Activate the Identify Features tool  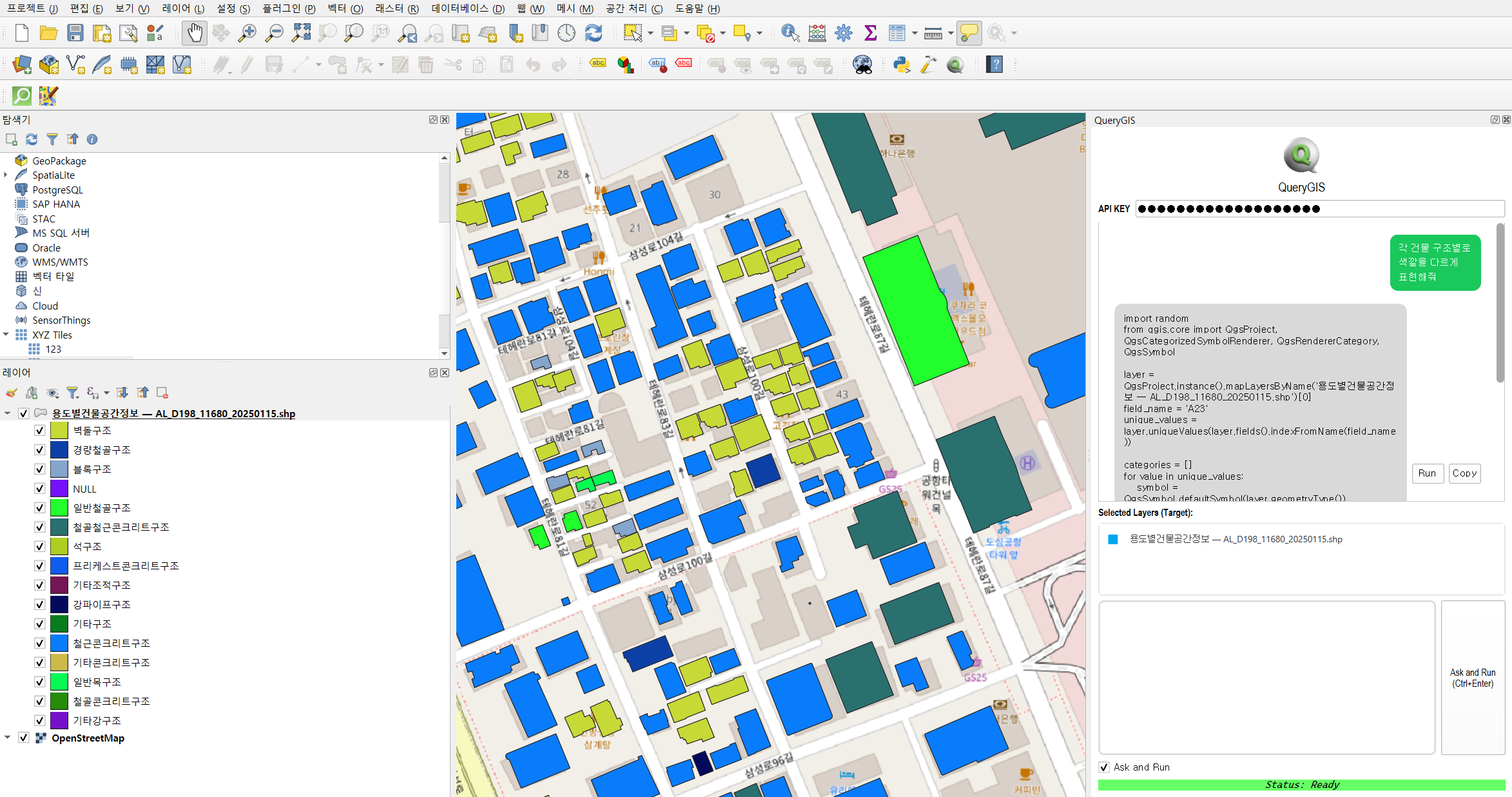789,32
